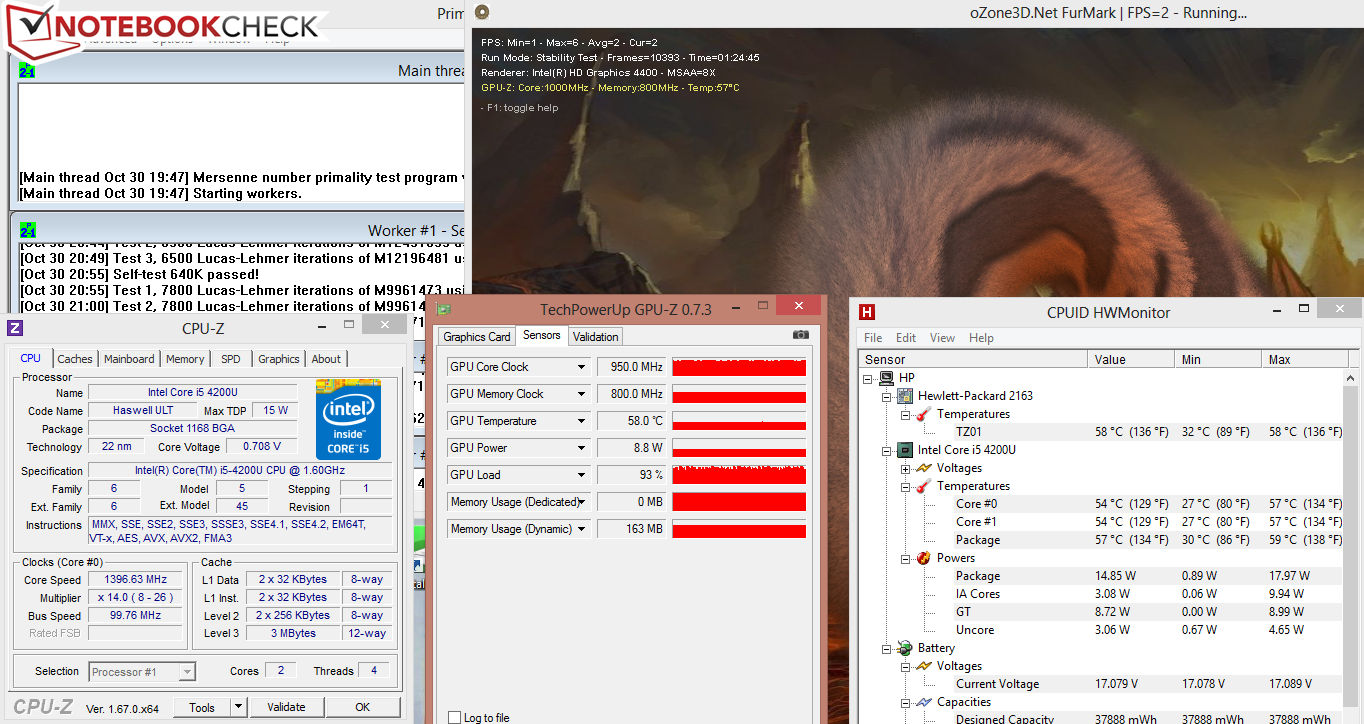Click the GPU Load history graph
The image size is (1364, 724).
(x=739, y=475)
